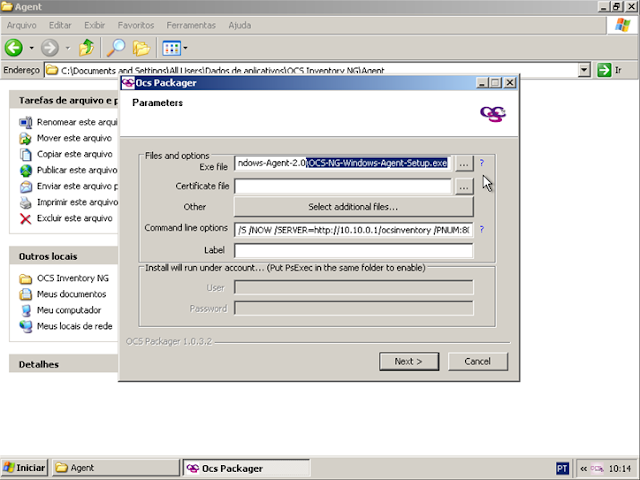
Task: Click Ocs Packager title bar icon
Action: [128, 83]
